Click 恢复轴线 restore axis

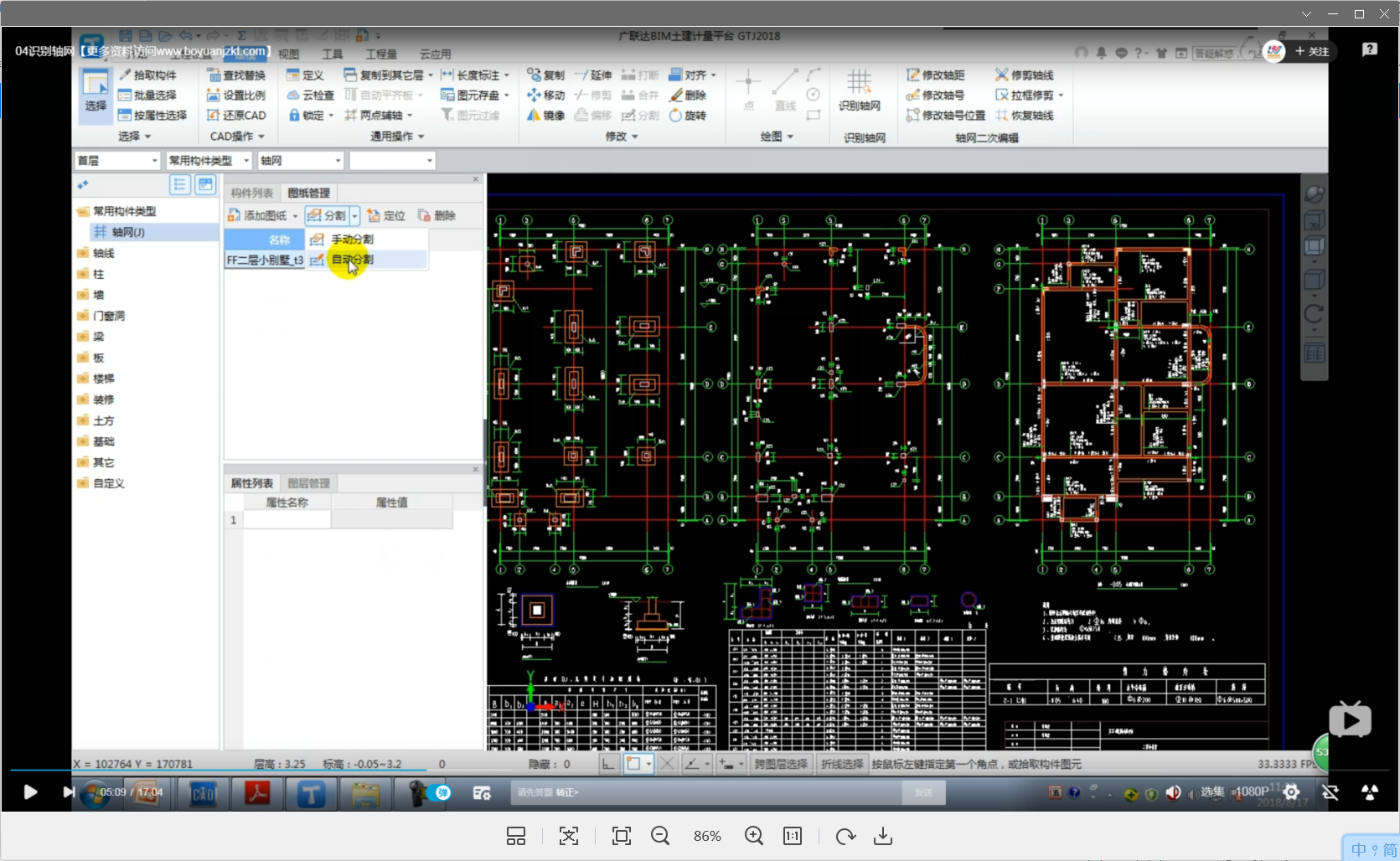point(1025,116)
